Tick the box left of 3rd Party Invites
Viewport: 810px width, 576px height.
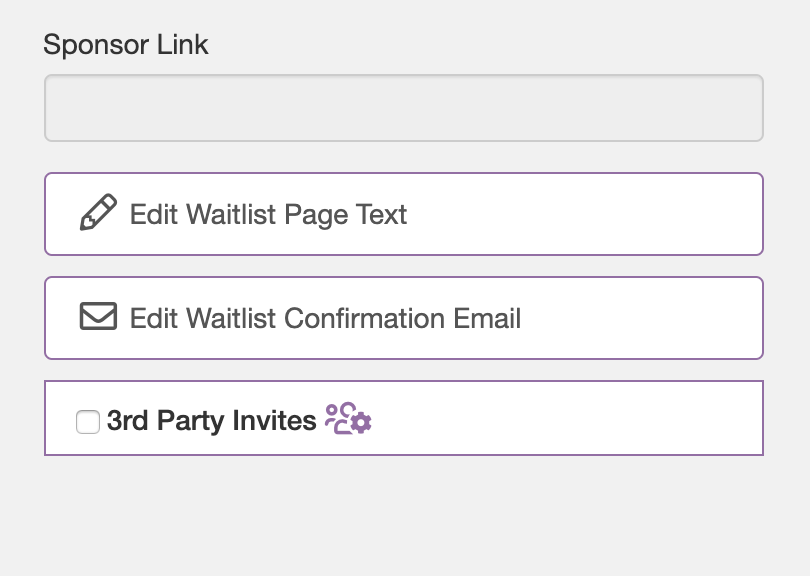pos(88,422)
